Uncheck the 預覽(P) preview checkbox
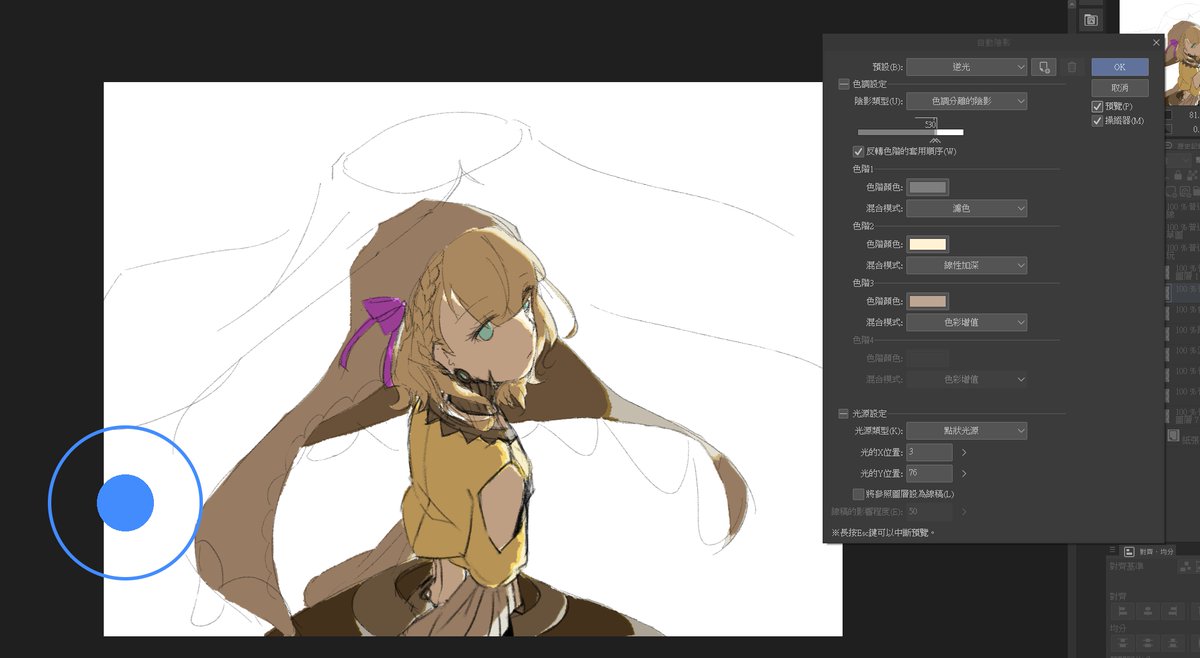 tap(1097, 106)
